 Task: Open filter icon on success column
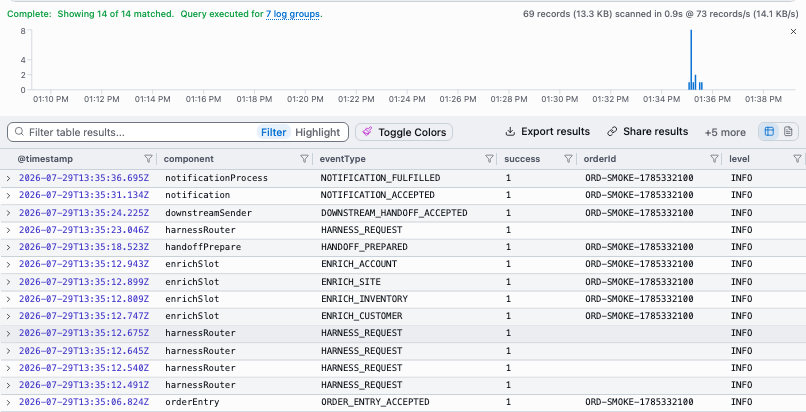point(569,159)
